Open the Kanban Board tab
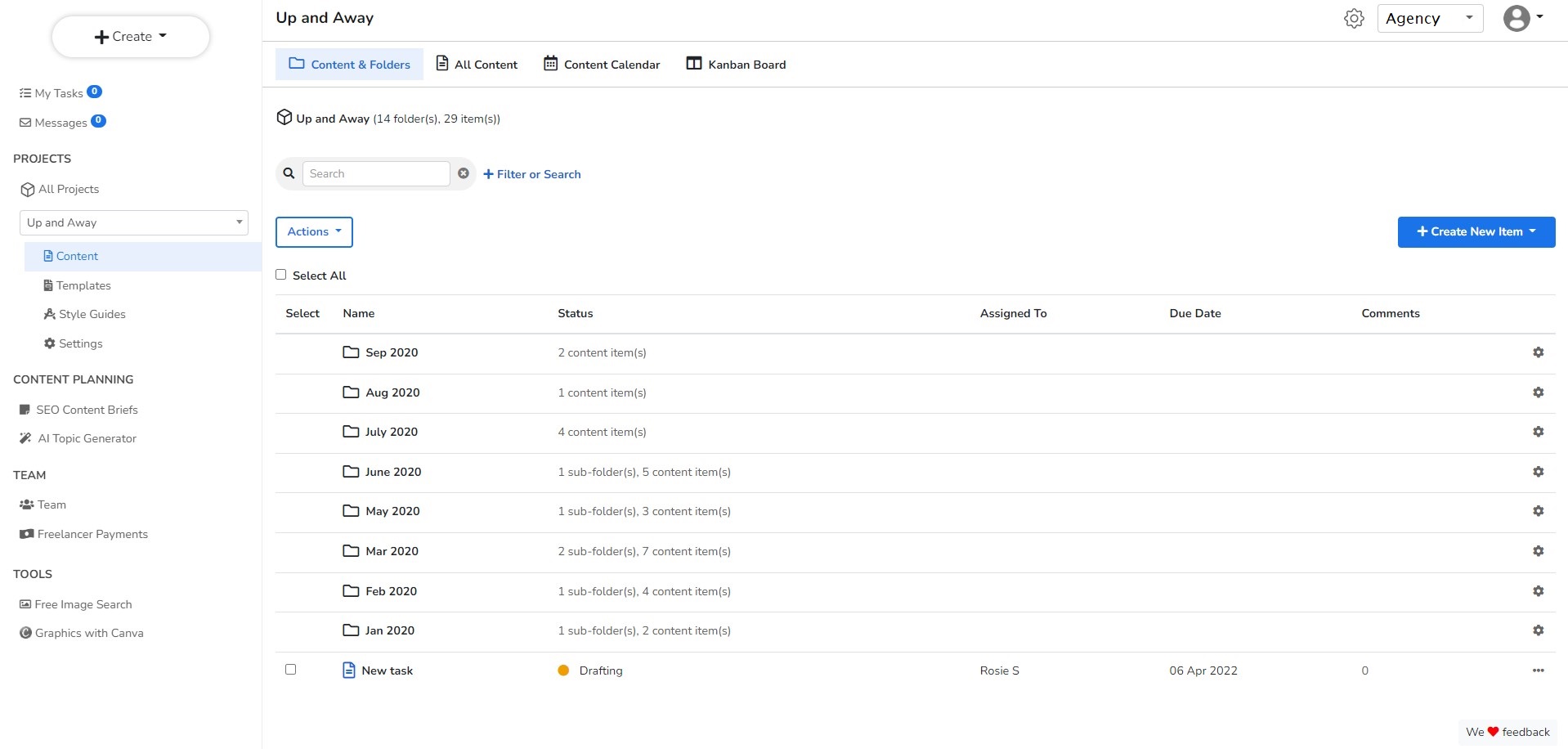1568x749 pixels. pos(736,65)
